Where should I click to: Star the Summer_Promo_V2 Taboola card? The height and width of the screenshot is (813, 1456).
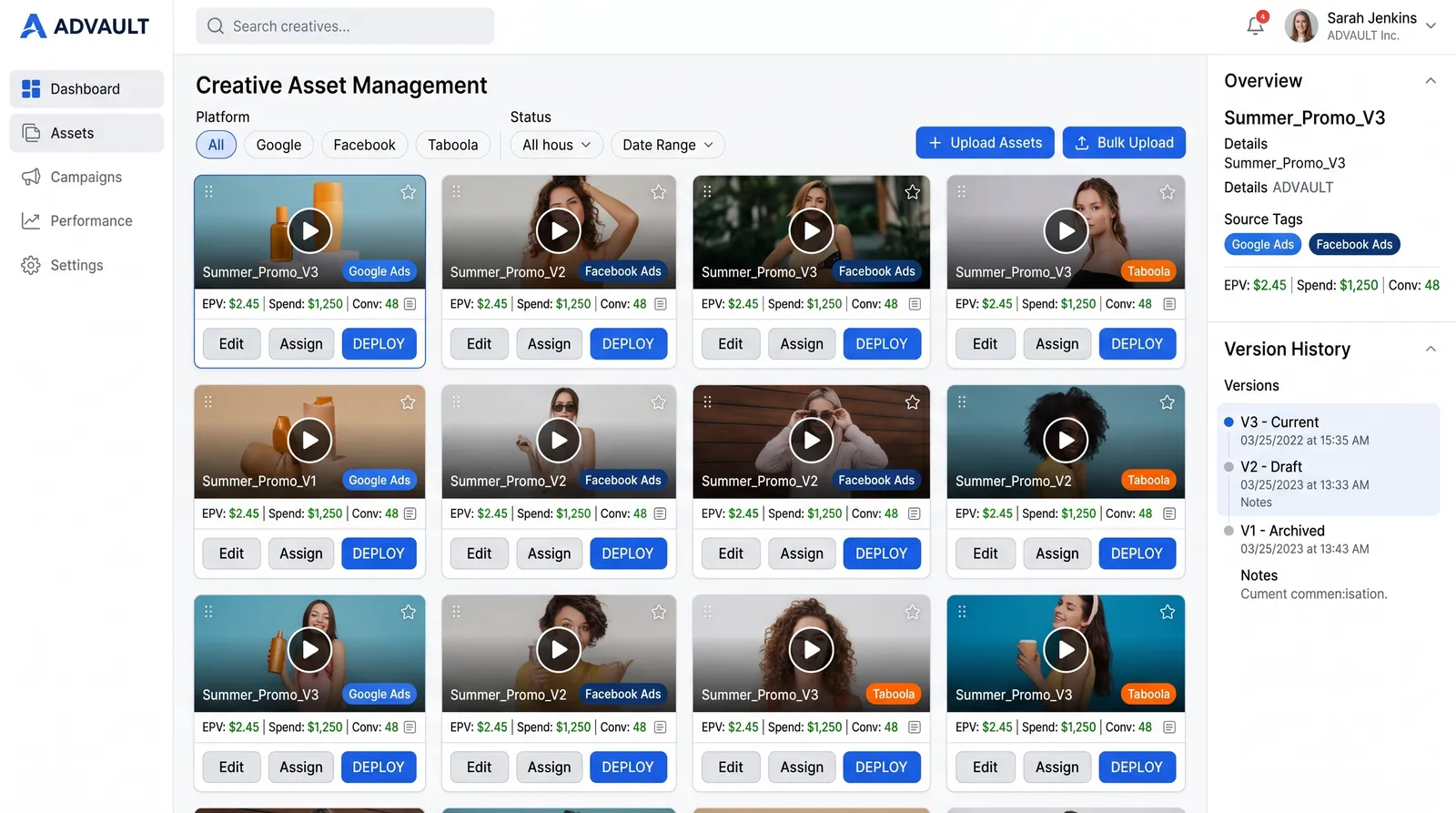1168,402
